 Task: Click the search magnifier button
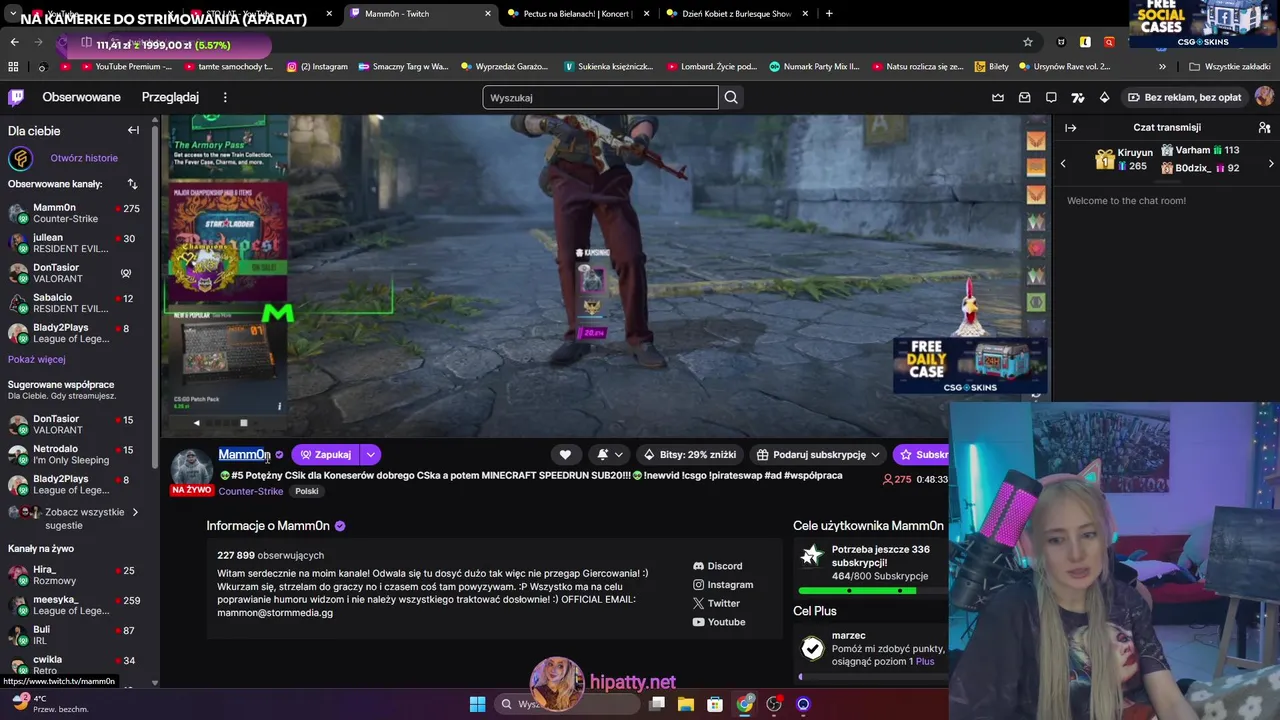pyautogui.click(x=731, y=97)
